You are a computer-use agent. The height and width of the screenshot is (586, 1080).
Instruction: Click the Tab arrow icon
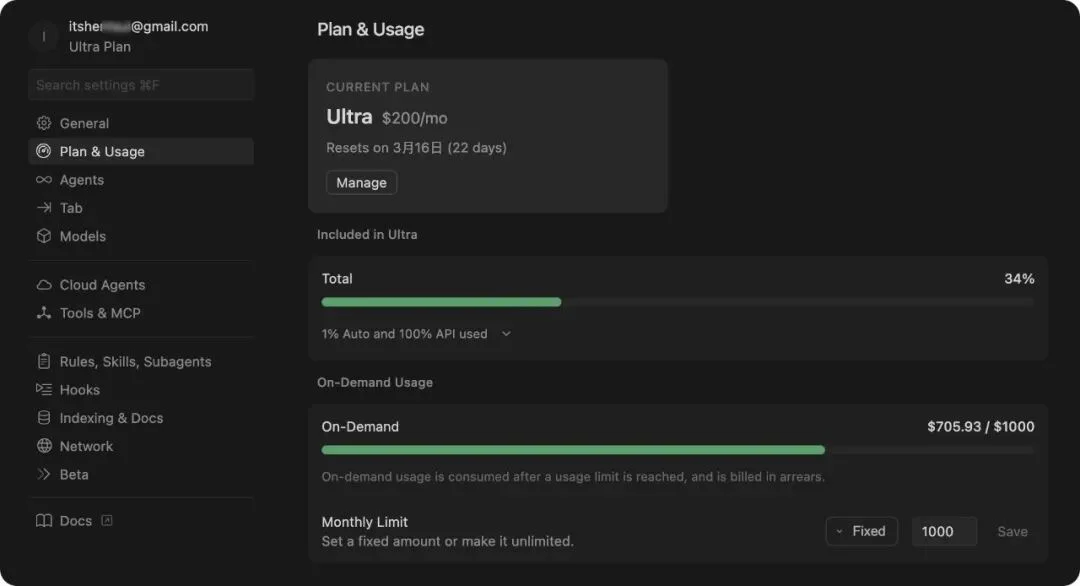pos(44,208)
